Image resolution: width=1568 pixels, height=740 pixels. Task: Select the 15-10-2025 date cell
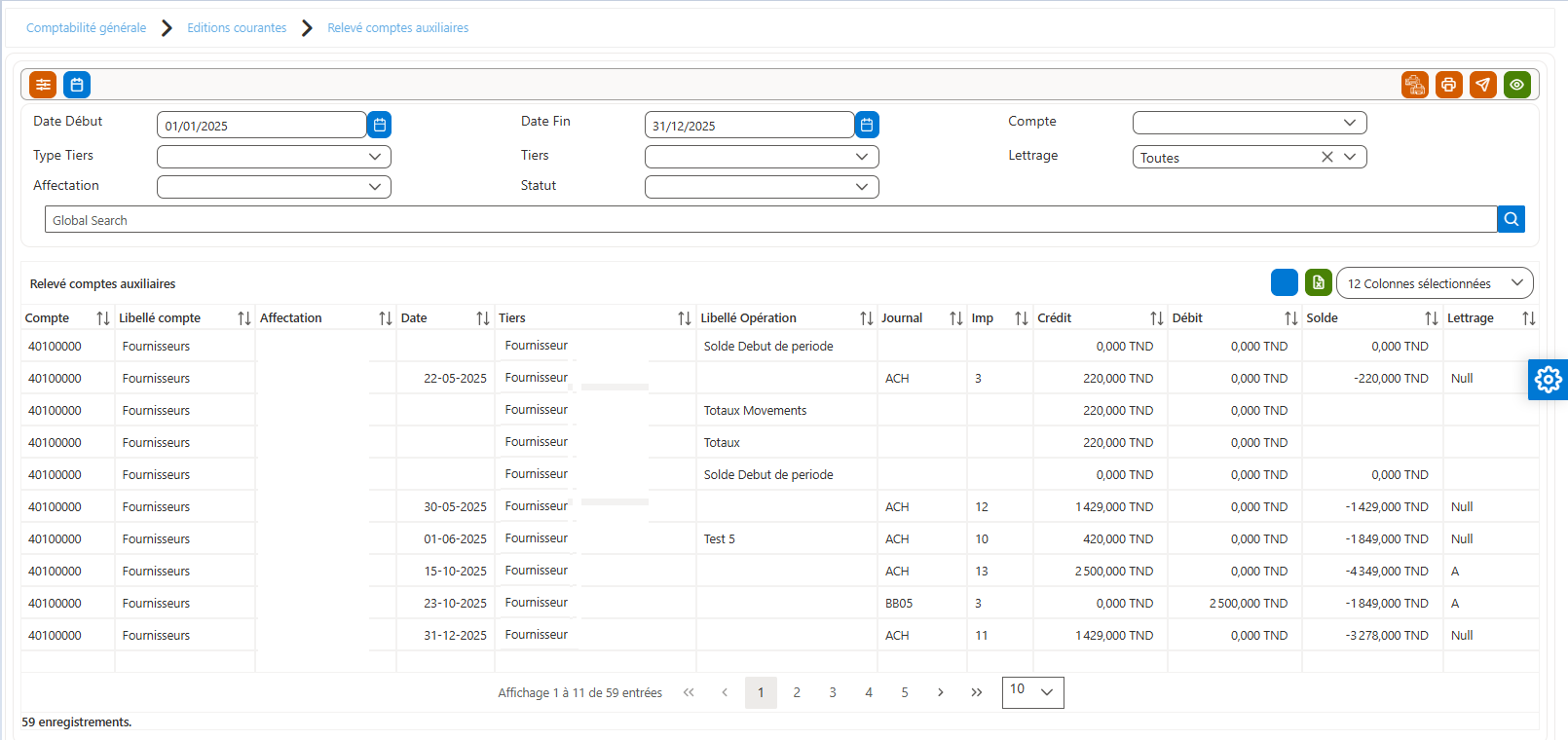click(445, 571)
